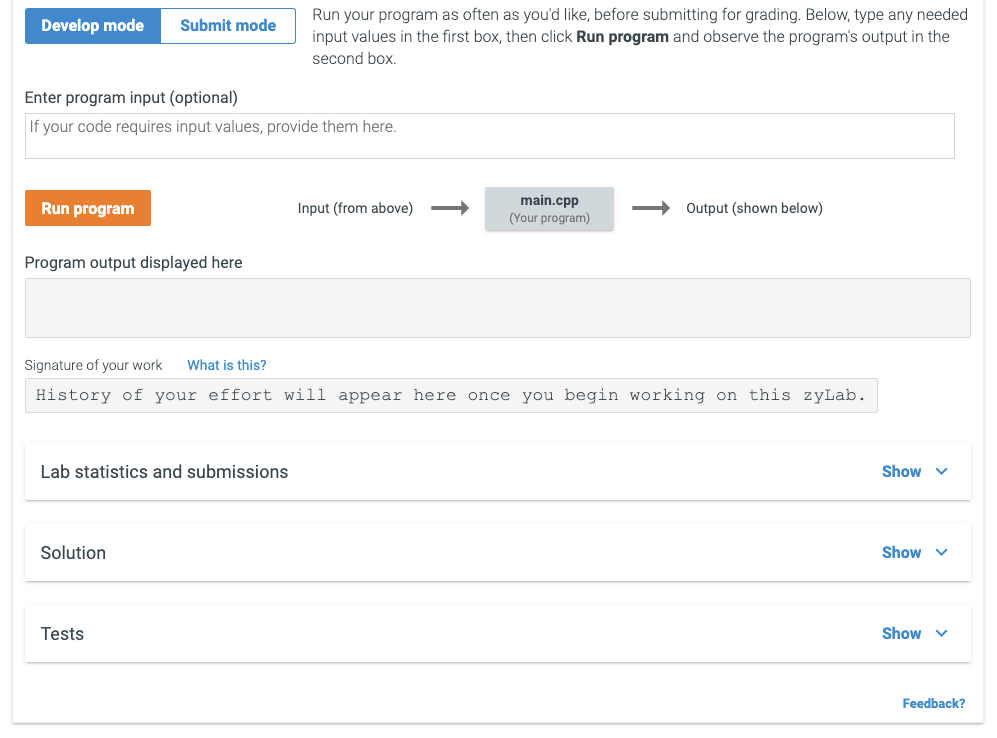997x738 pixels.
Task: Select the main.cpp program box
Action: (549, 209)
